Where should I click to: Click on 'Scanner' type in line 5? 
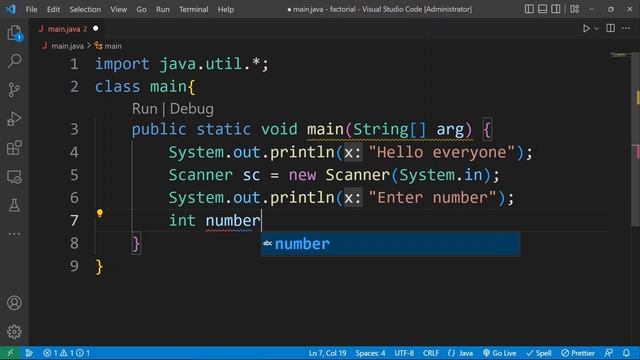pyautogui.click(x=200, y=175)
